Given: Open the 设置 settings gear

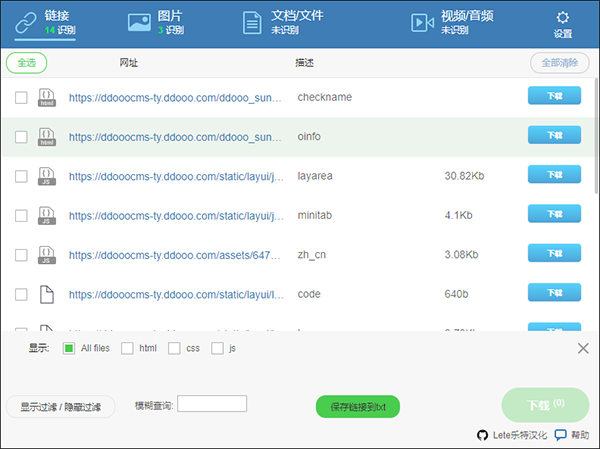Looking at the screenshot, I should click(x=562, y=24).
